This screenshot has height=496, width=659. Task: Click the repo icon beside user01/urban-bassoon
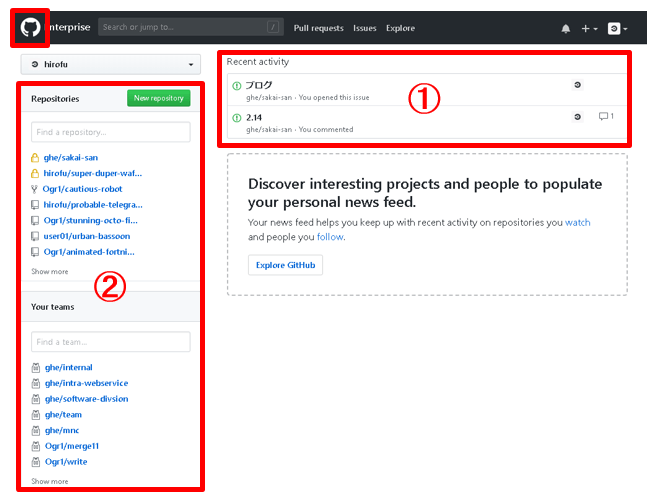pyautogui.click(x=35, y=236)
